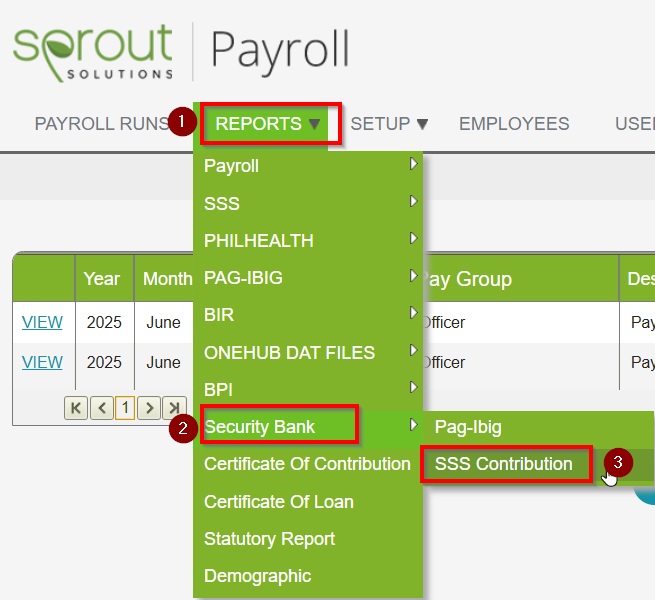Expand the Security Bank submenu
Viewport: 655px width, 600px height.
pos(308,427)
